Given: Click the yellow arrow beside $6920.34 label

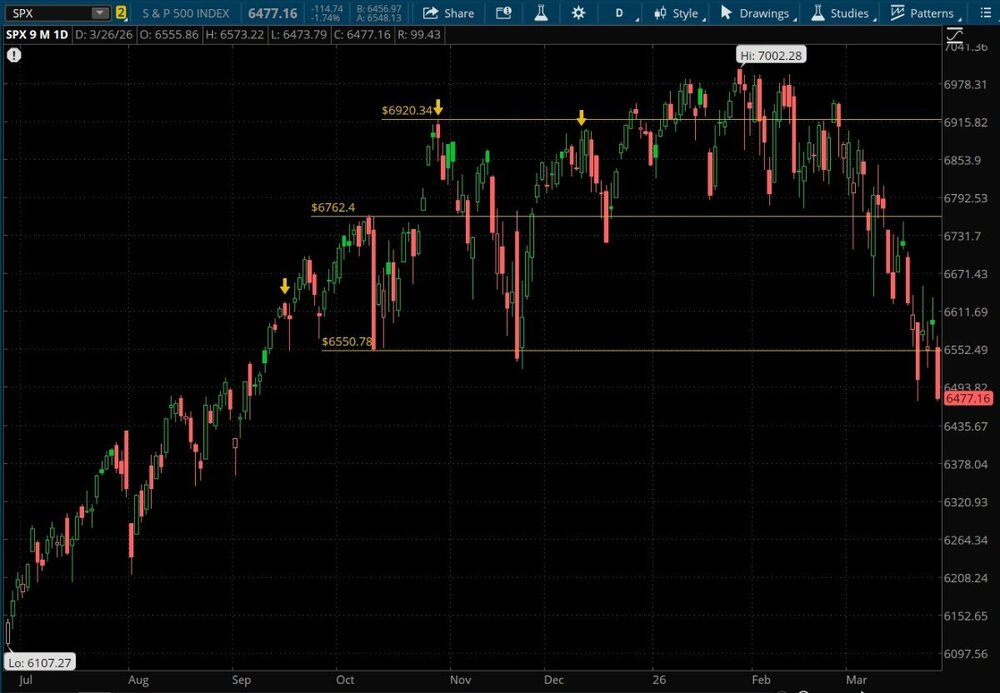Looking at the screenshot, I should point(437,107).
